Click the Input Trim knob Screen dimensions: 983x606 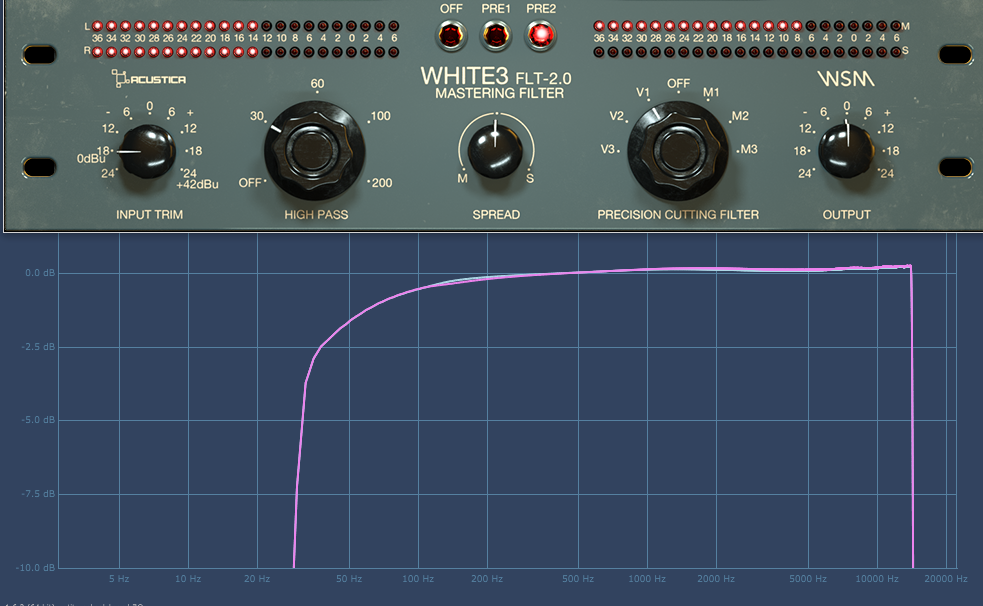[x=147, y=151]
